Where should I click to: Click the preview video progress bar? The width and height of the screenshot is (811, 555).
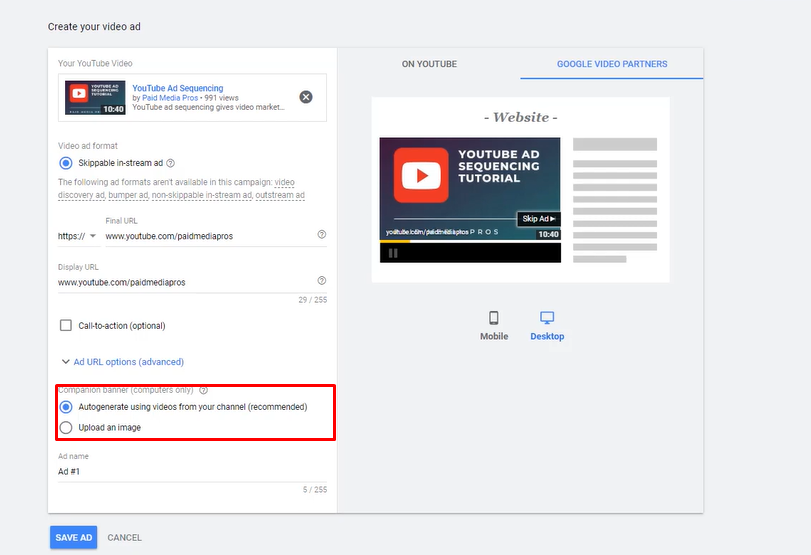click(x=470, y=242)
